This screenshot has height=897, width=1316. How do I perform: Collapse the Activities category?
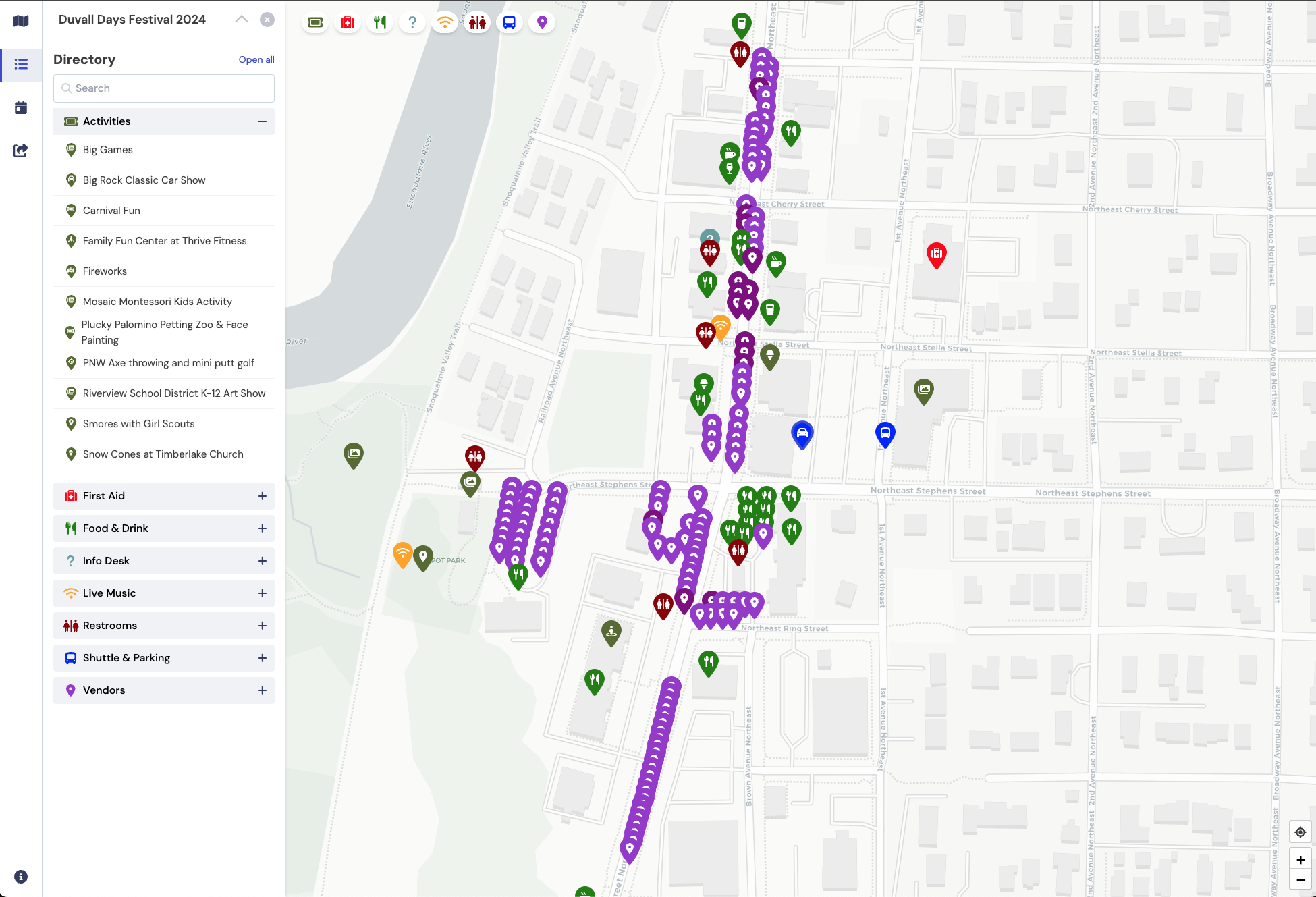click(262, 121)
